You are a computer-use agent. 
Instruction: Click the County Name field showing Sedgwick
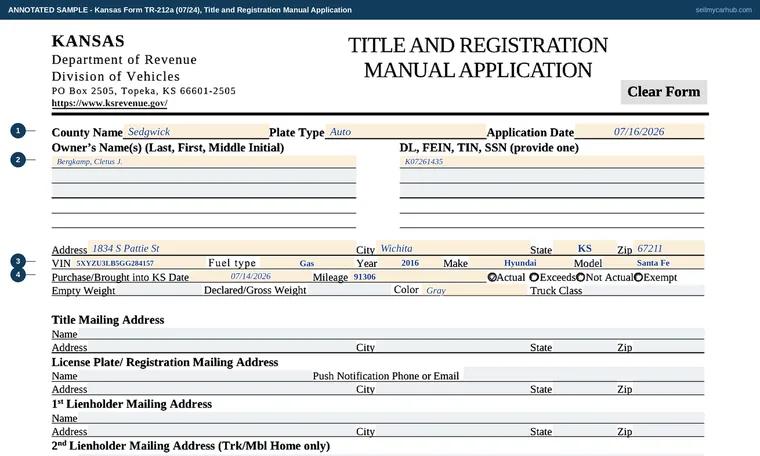coord(196,131)
